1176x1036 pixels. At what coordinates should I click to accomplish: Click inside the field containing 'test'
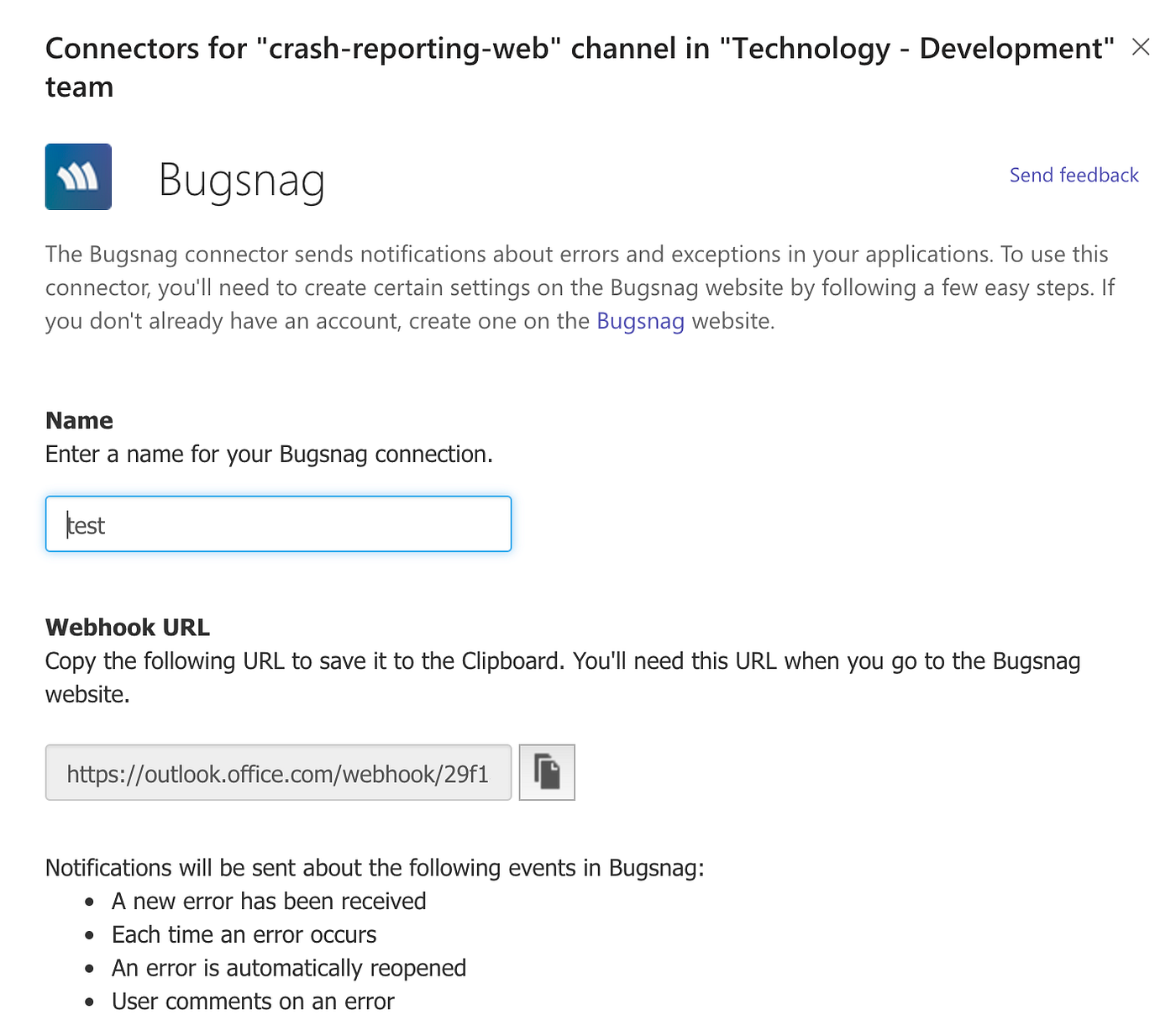(277, 523)
